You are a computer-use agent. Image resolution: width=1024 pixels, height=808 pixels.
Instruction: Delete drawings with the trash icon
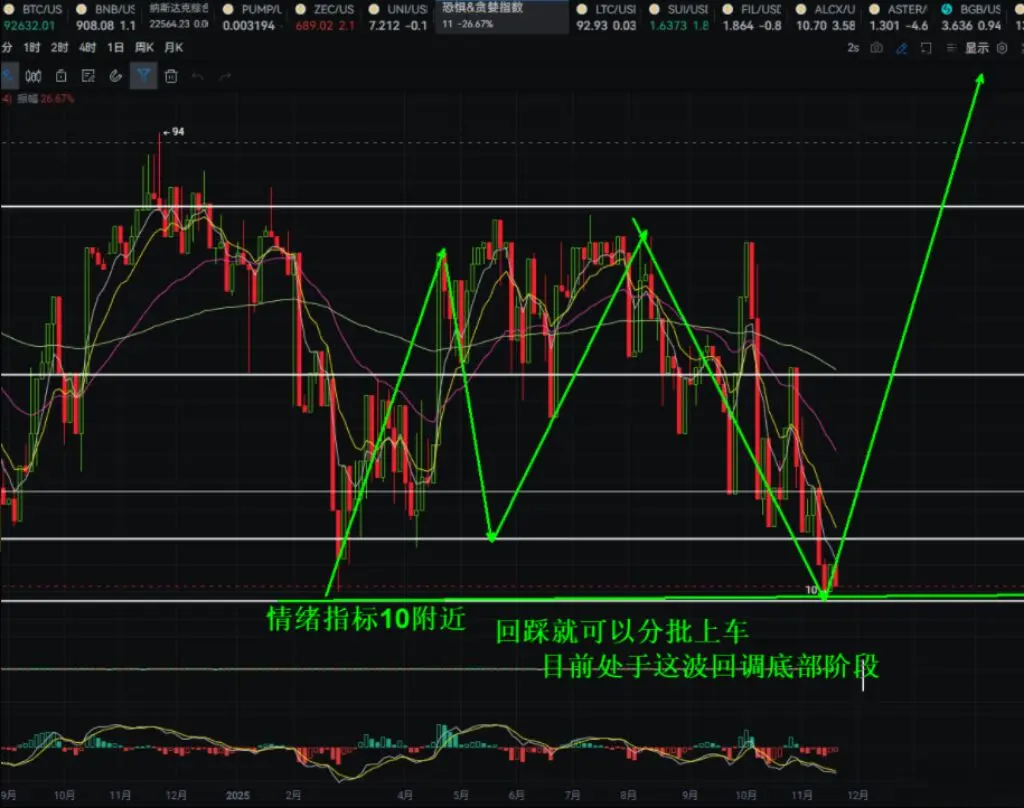[171, 76]
